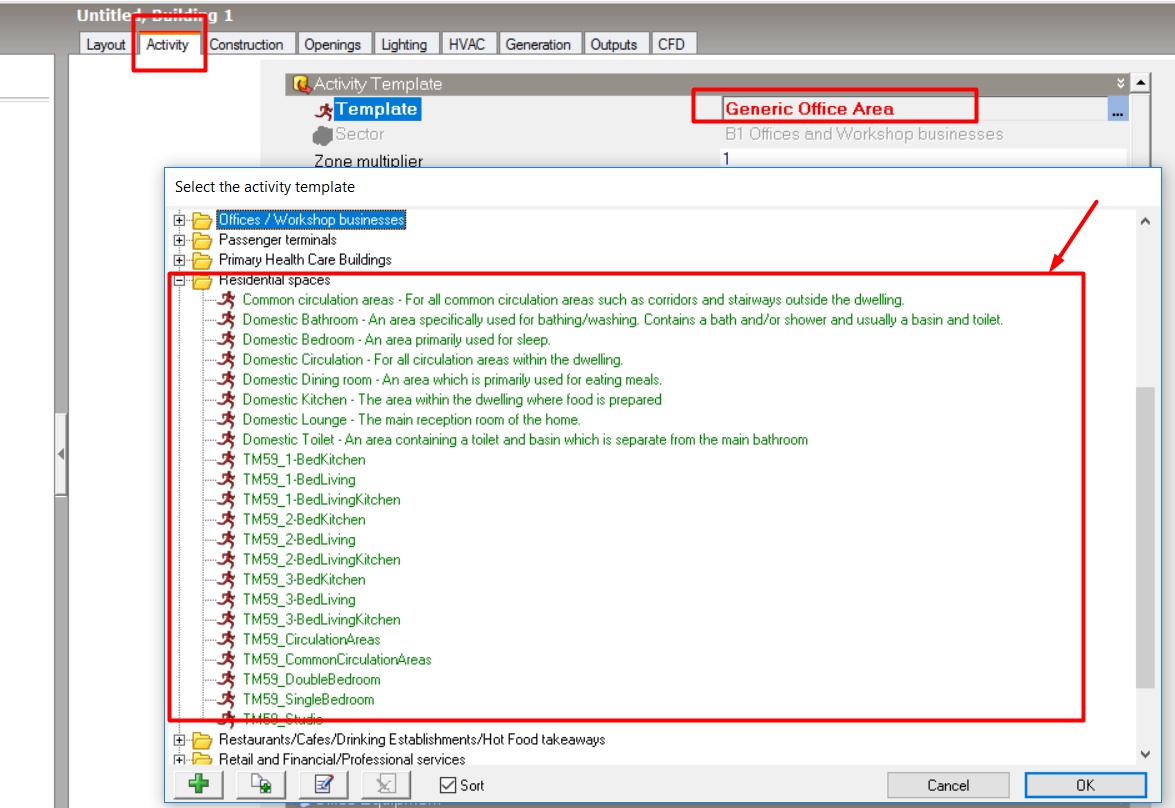
Task: Click the Sector row icon
Action: (x=322, y=135)
